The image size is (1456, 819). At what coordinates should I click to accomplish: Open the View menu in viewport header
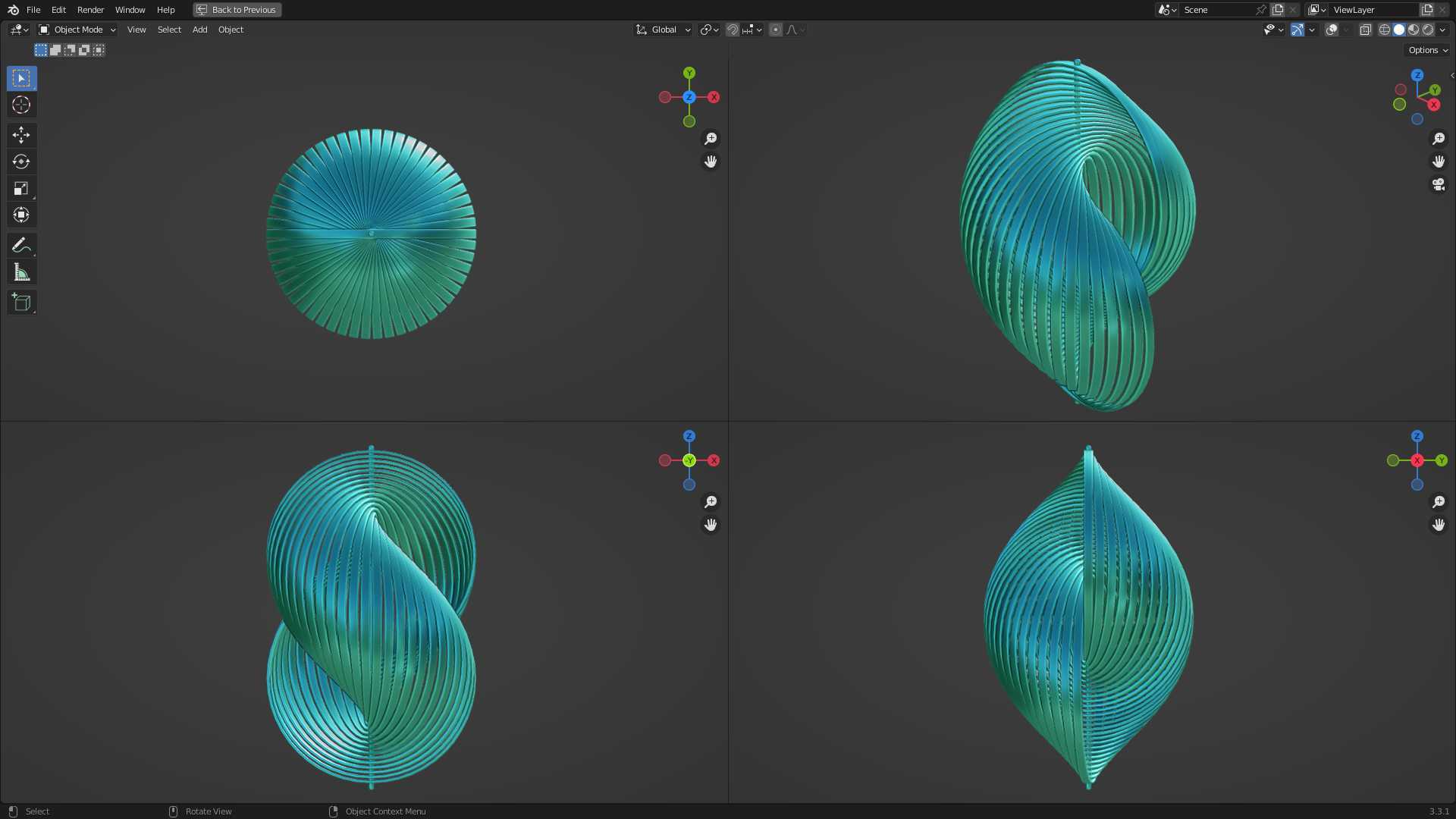tap(136, 30)
